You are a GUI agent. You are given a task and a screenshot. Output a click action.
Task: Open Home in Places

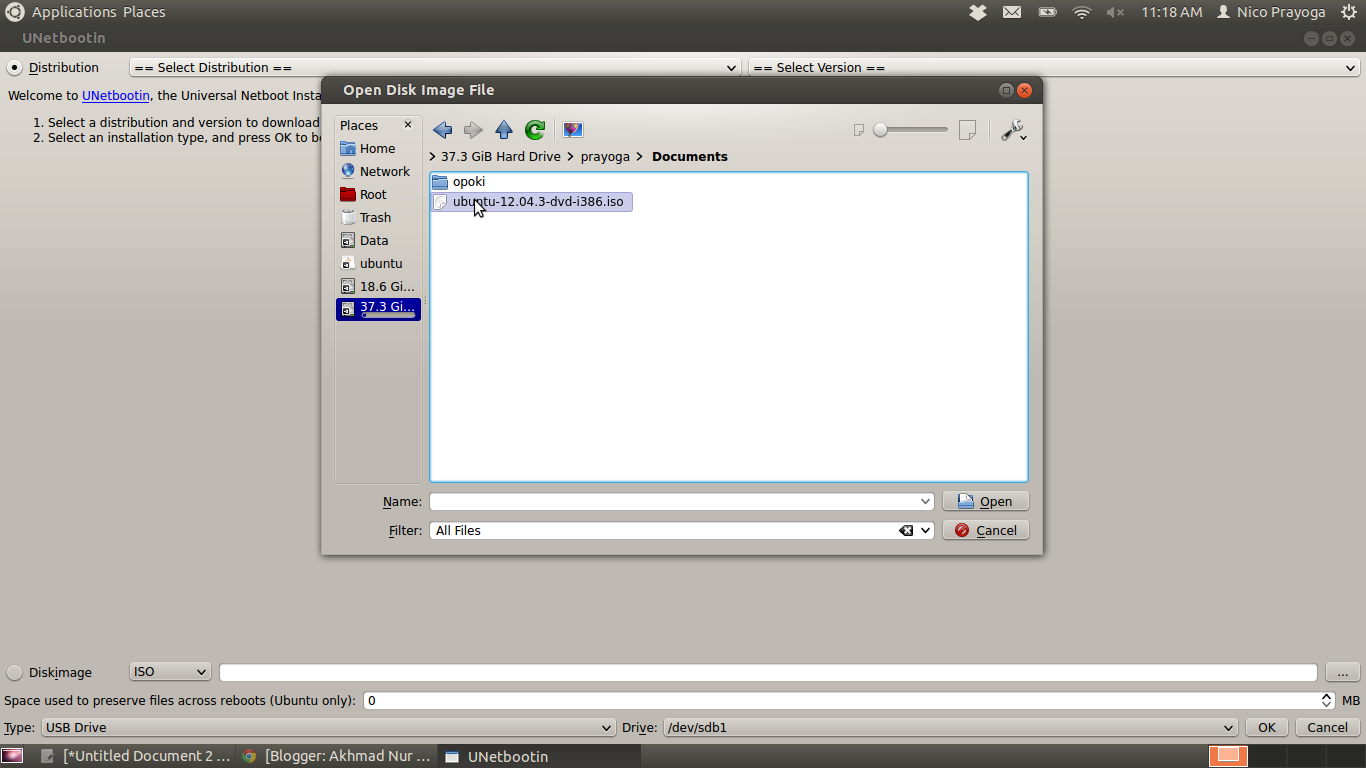pyautogui.click(x=378, y=148)
